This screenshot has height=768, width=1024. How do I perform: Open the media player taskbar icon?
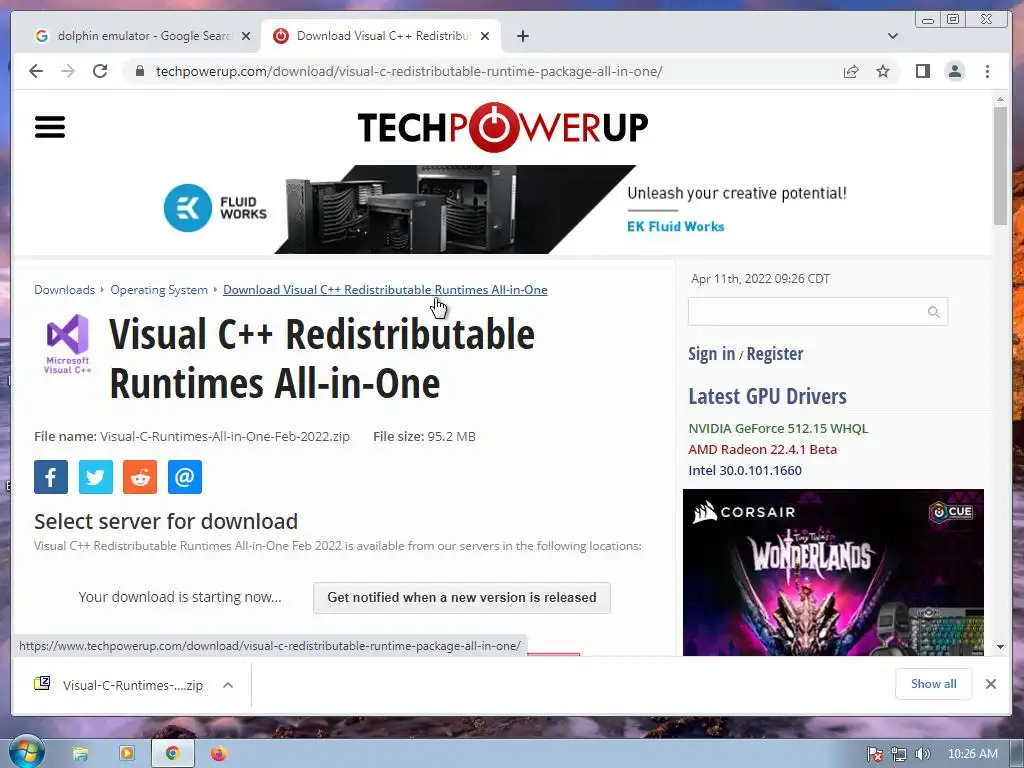pos(127,754)
